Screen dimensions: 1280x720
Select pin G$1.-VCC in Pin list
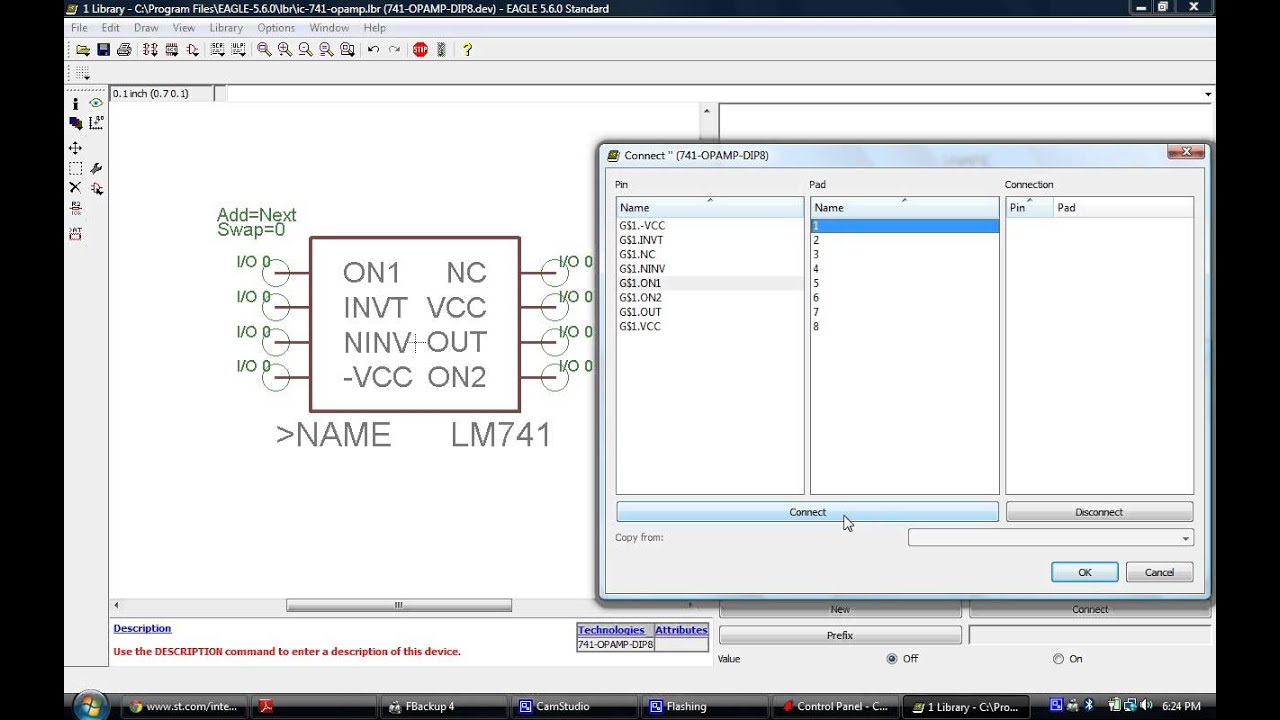[710, 226]
